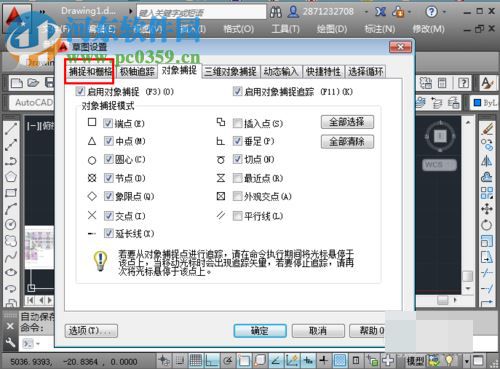The width and height of the screenshot is (500, 369).
Task: Click the binoculars search icon
Action: [276, 12]
